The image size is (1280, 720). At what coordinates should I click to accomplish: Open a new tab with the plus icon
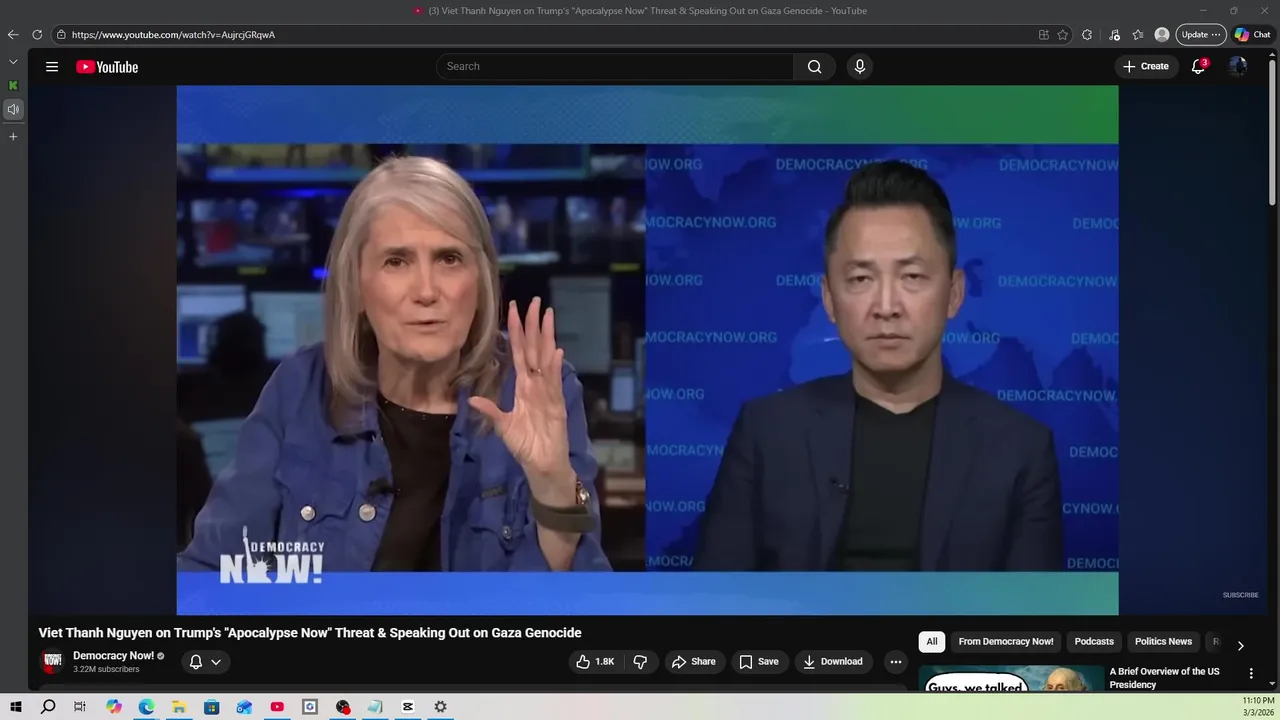(13, 136)
